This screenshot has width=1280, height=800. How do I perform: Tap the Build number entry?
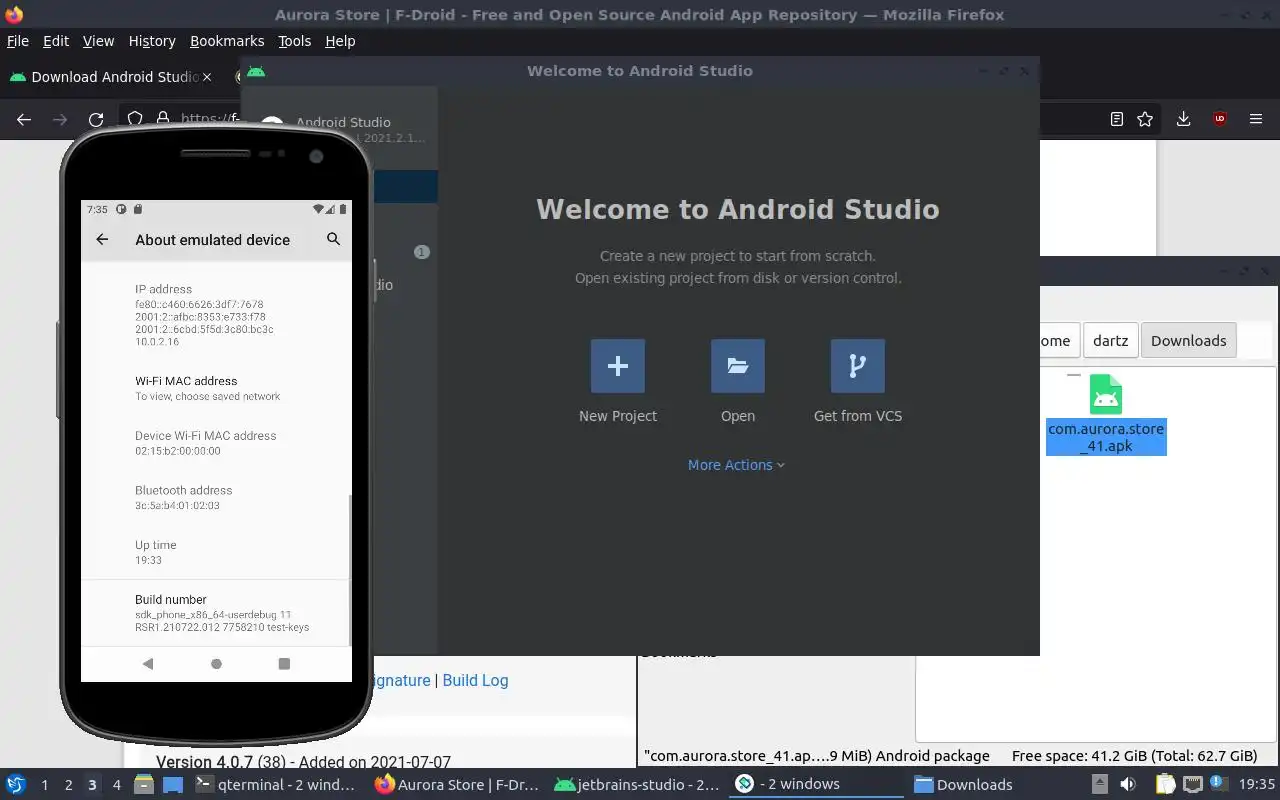216,613
